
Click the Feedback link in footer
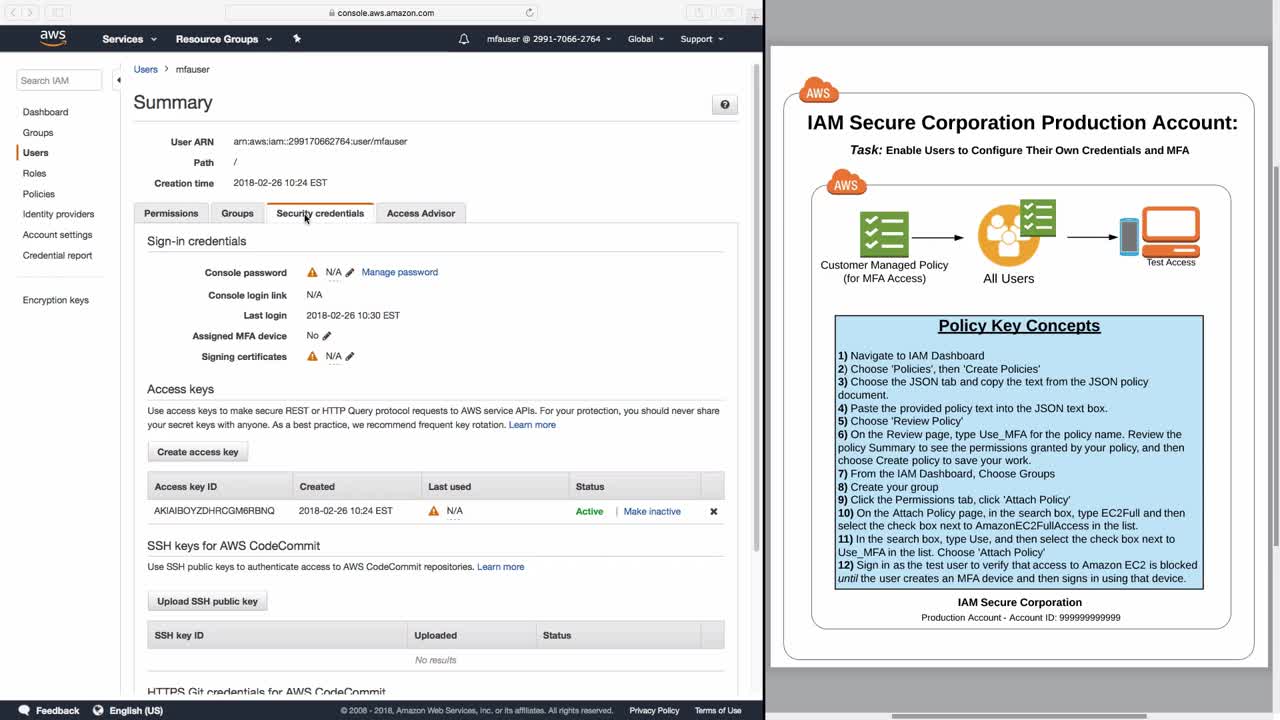57,710
